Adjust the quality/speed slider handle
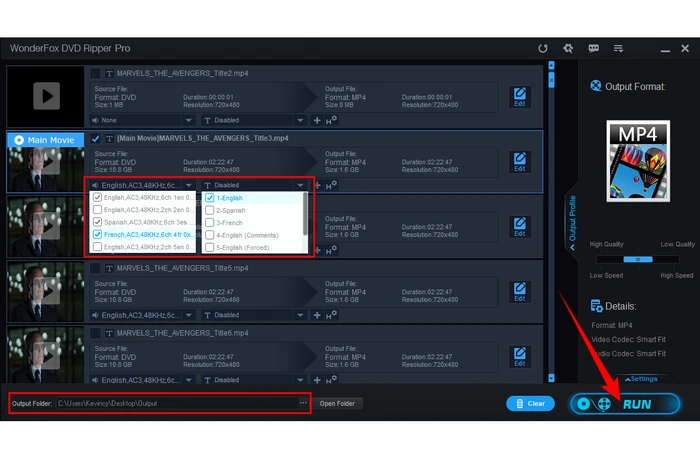This screenshot has height=455, width=700. 638,259
